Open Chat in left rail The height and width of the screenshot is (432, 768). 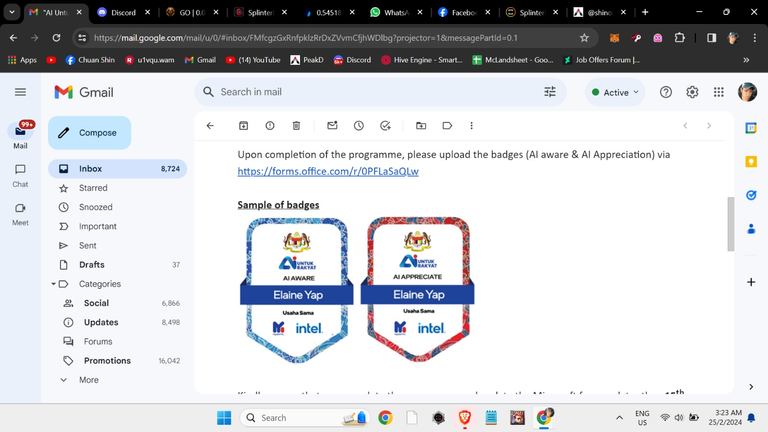pyautogui.click(x=20, y=175)
